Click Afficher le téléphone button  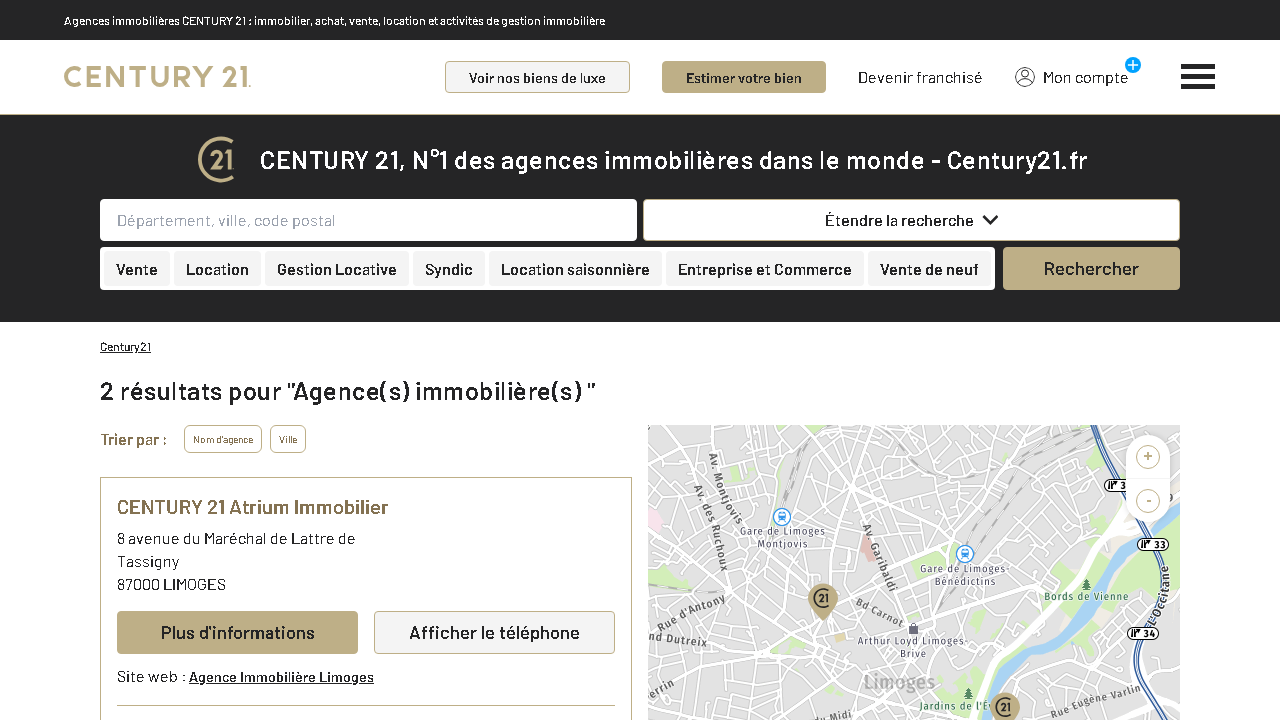coord(494,633)
